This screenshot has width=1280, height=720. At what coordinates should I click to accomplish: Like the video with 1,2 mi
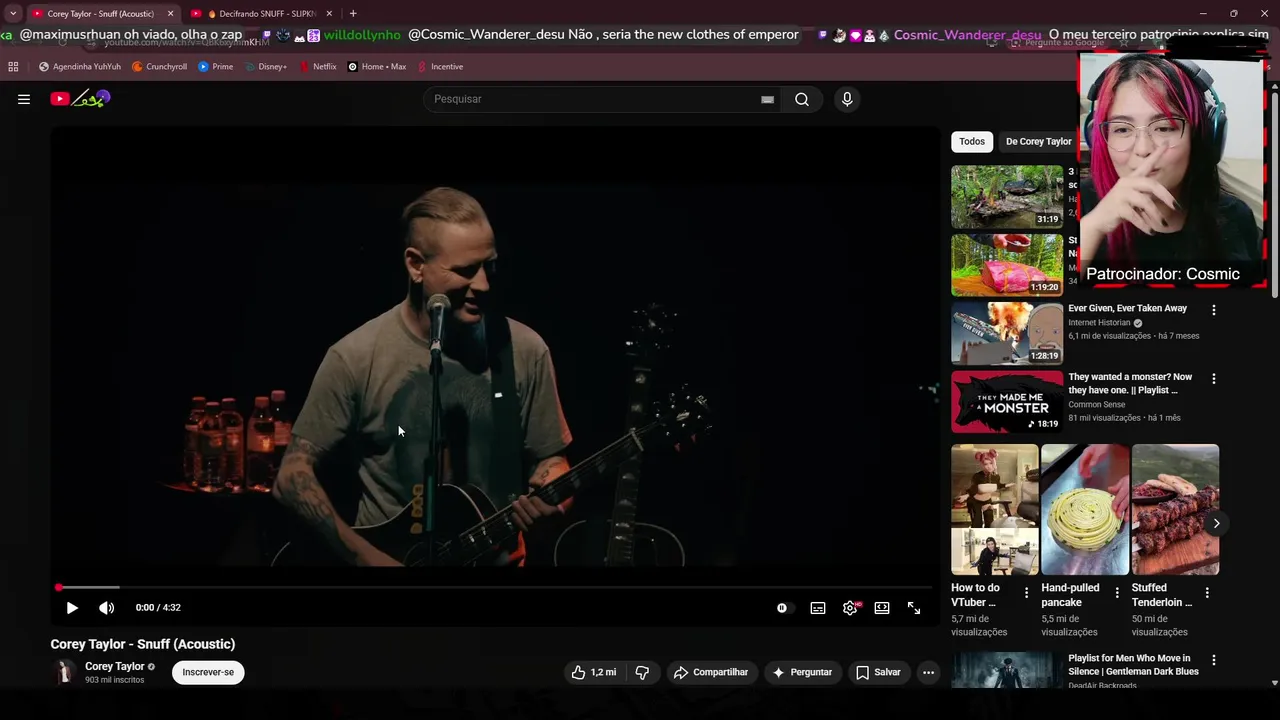click(x=593, y=672)
